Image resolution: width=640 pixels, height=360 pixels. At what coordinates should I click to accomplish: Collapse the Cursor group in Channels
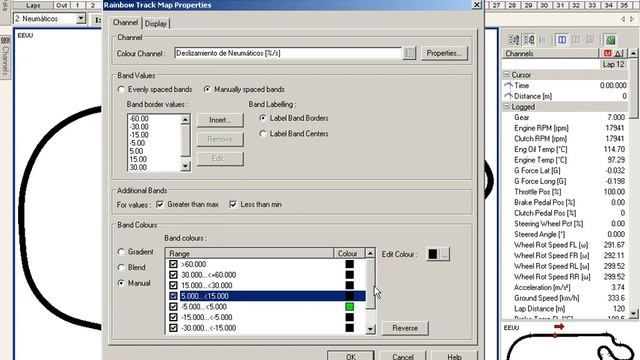pyautogui.click(x=507, y=75)
